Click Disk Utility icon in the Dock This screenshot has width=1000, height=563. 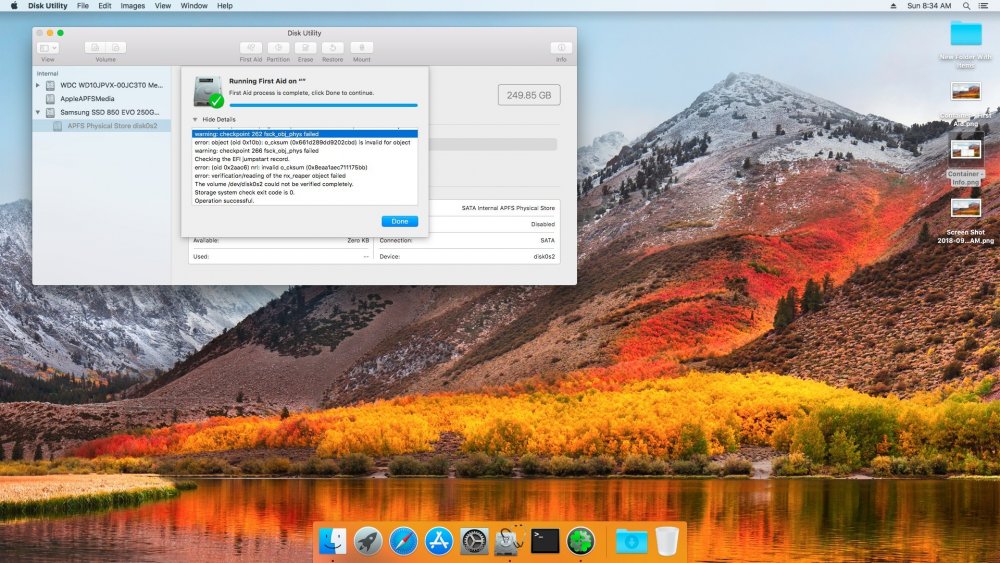coord(510,541)
